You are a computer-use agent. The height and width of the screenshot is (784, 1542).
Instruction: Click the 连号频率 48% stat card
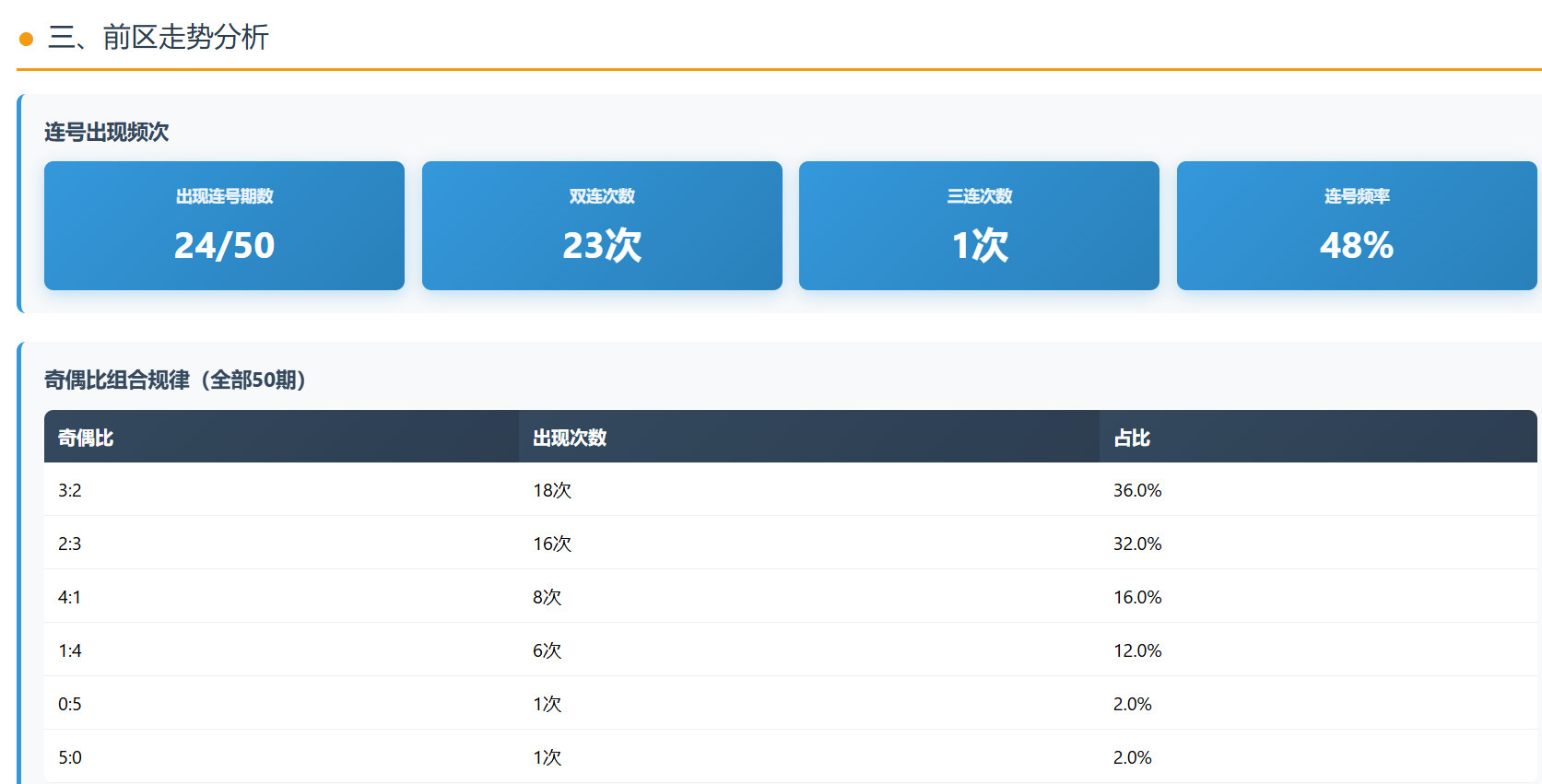[x=1356, y=226]
